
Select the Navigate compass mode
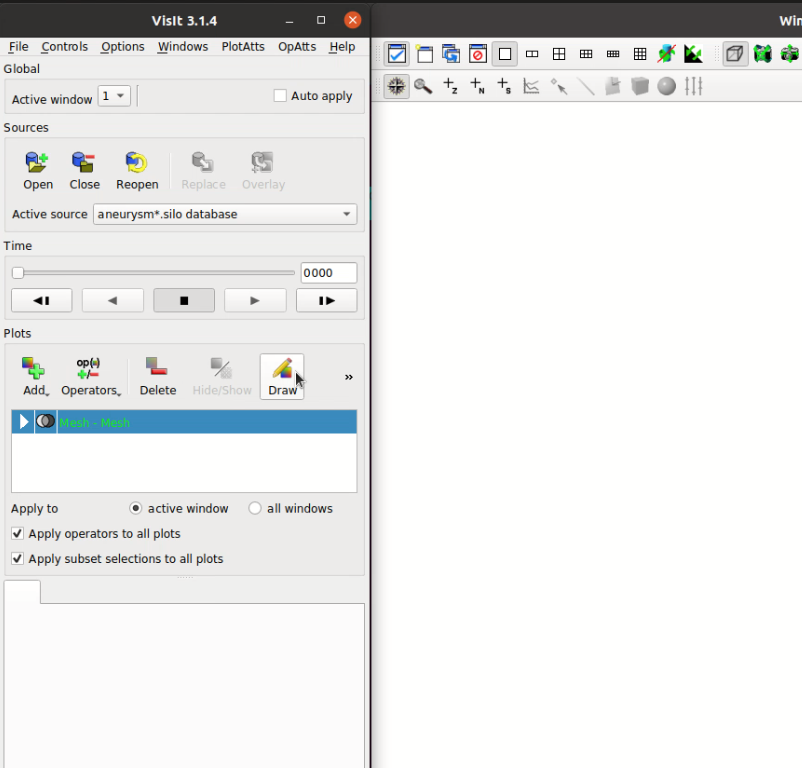(396, 86)
